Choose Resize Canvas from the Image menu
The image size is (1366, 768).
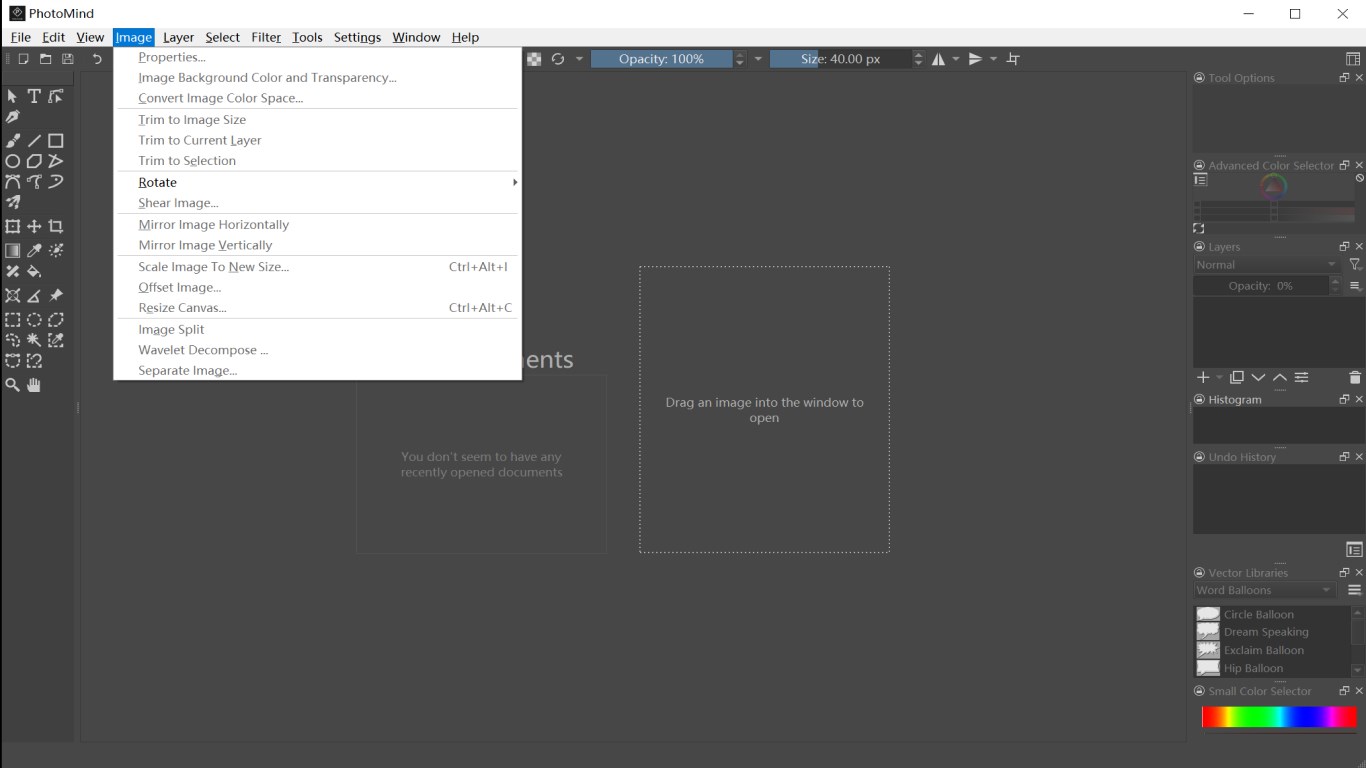pyautogui.click(x=182, y=307)
